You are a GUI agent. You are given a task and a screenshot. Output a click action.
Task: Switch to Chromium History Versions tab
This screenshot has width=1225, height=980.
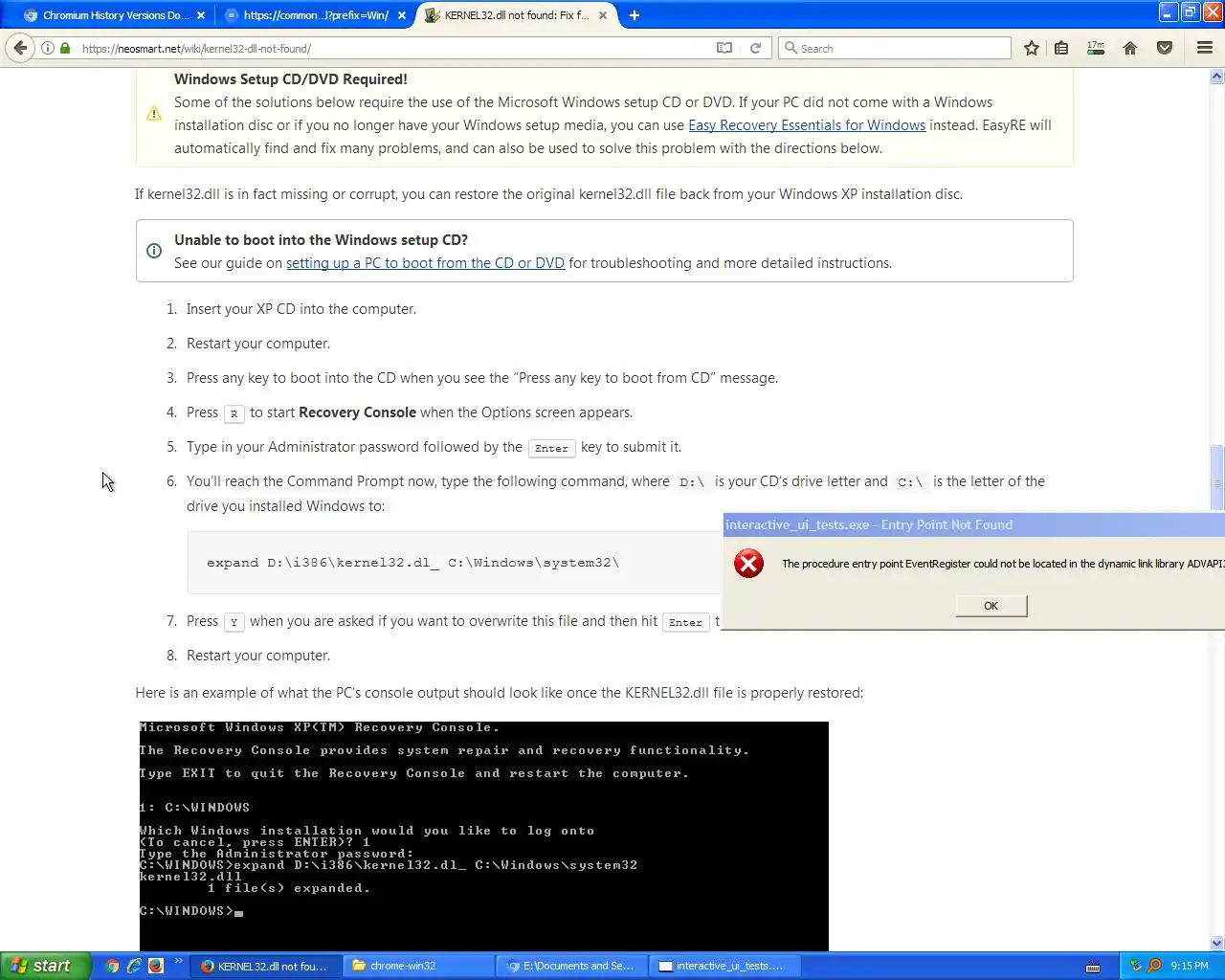116,15
